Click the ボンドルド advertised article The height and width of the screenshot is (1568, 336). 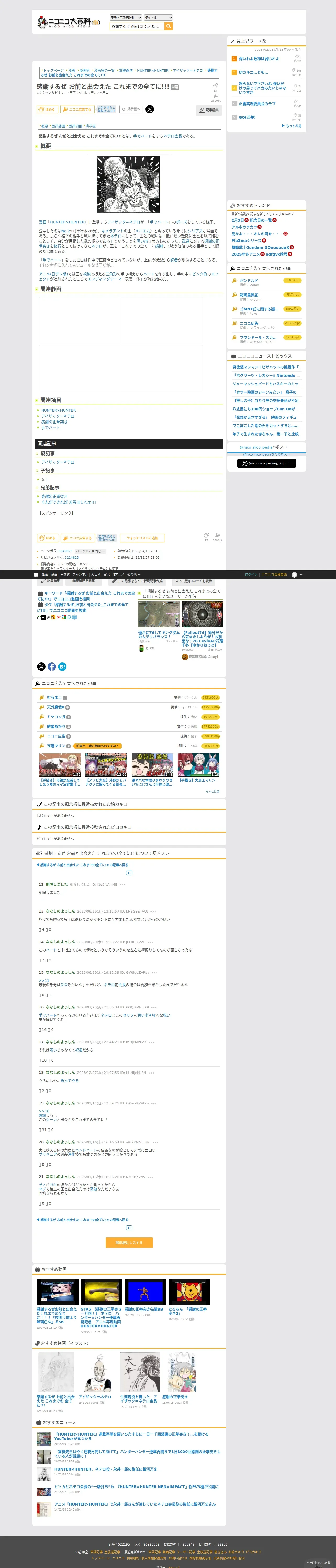coord(249,281)
